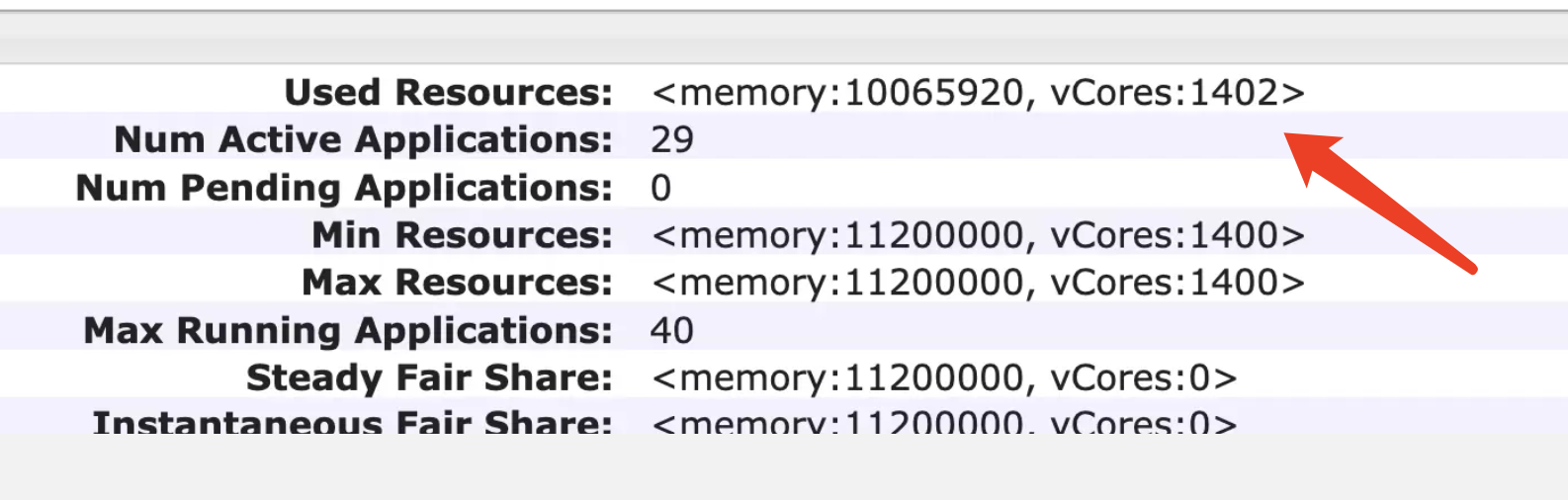Click the value 29 for active applications
The image size is (1568, 500).
(672, 139)
